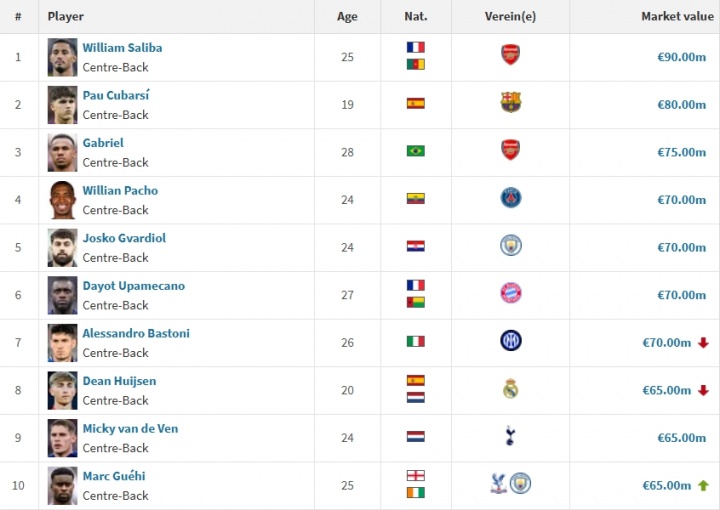Viewport: 720px width, 510px height.
Task: Click the Paris Saint-Germain crest icon
Action: tap(510, 198)
